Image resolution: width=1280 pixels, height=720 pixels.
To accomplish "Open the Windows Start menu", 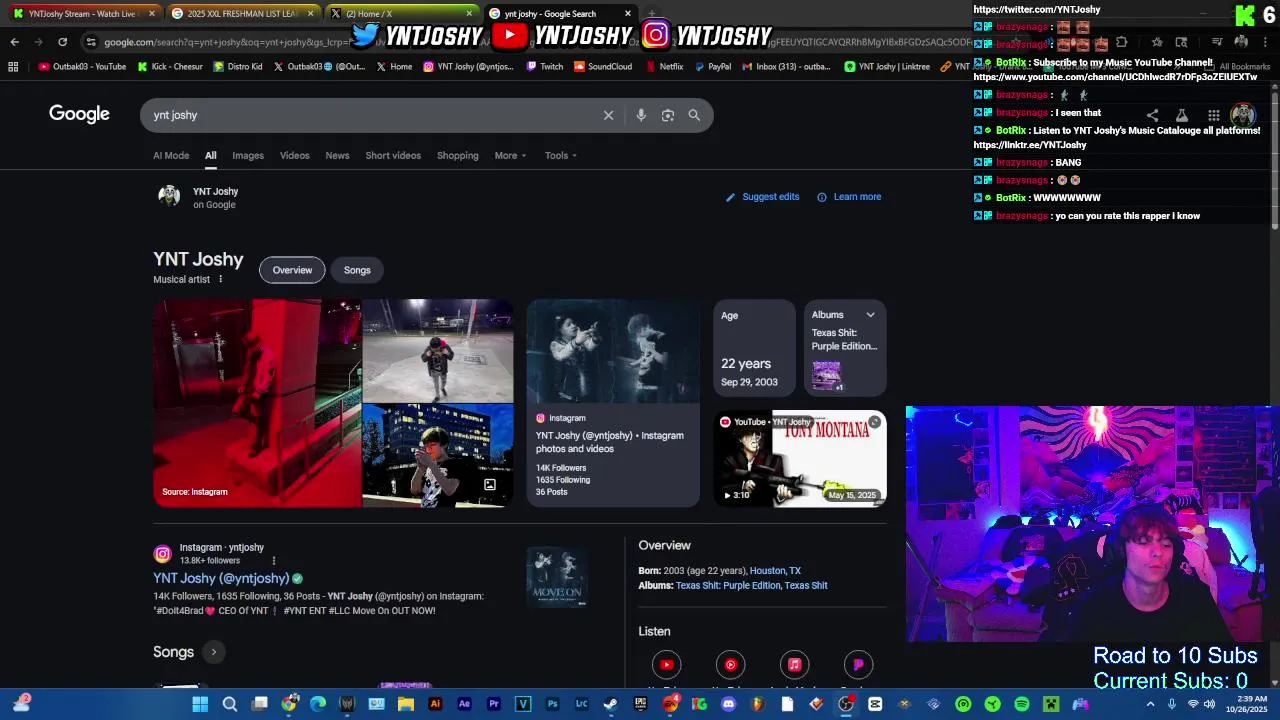I will (200, 704).
